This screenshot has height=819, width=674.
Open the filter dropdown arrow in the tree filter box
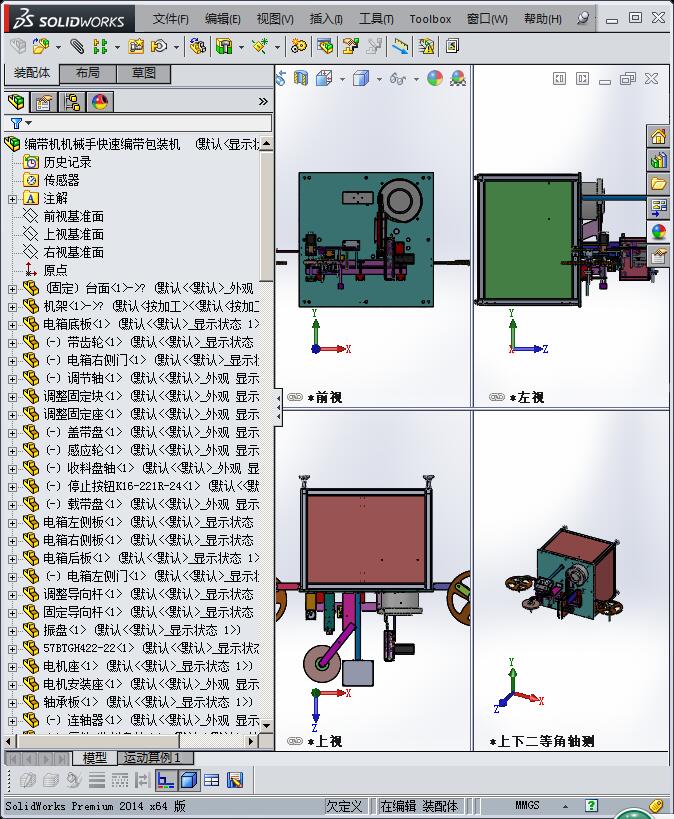click(x=29, y=123)
